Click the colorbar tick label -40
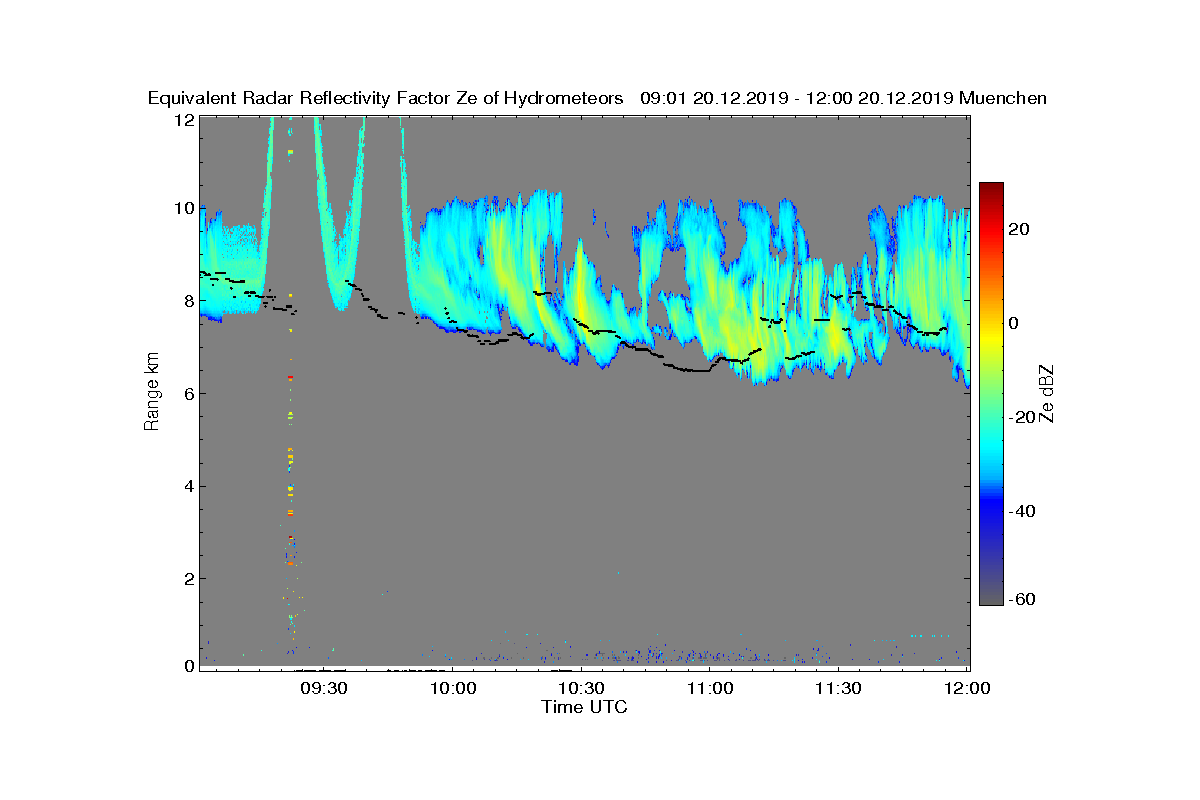 tap(1021, 511)
